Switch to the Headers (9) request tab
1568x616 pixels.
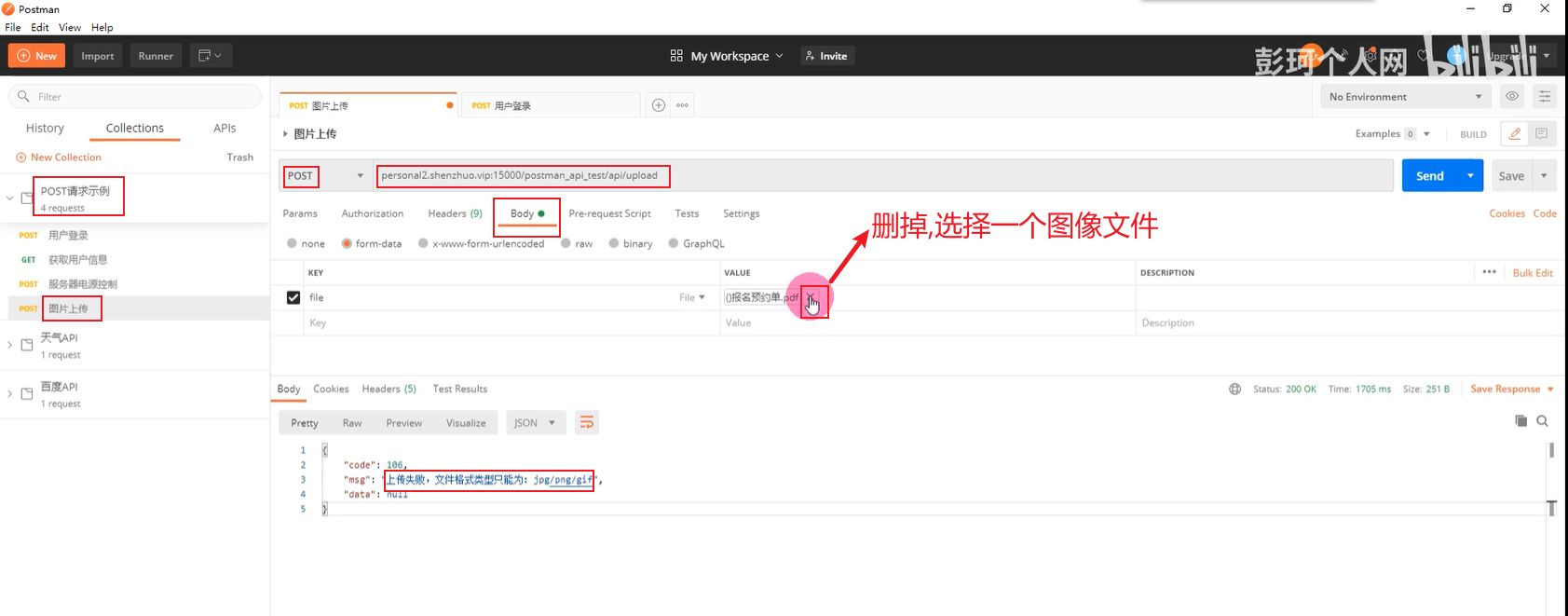coord(455,213)
